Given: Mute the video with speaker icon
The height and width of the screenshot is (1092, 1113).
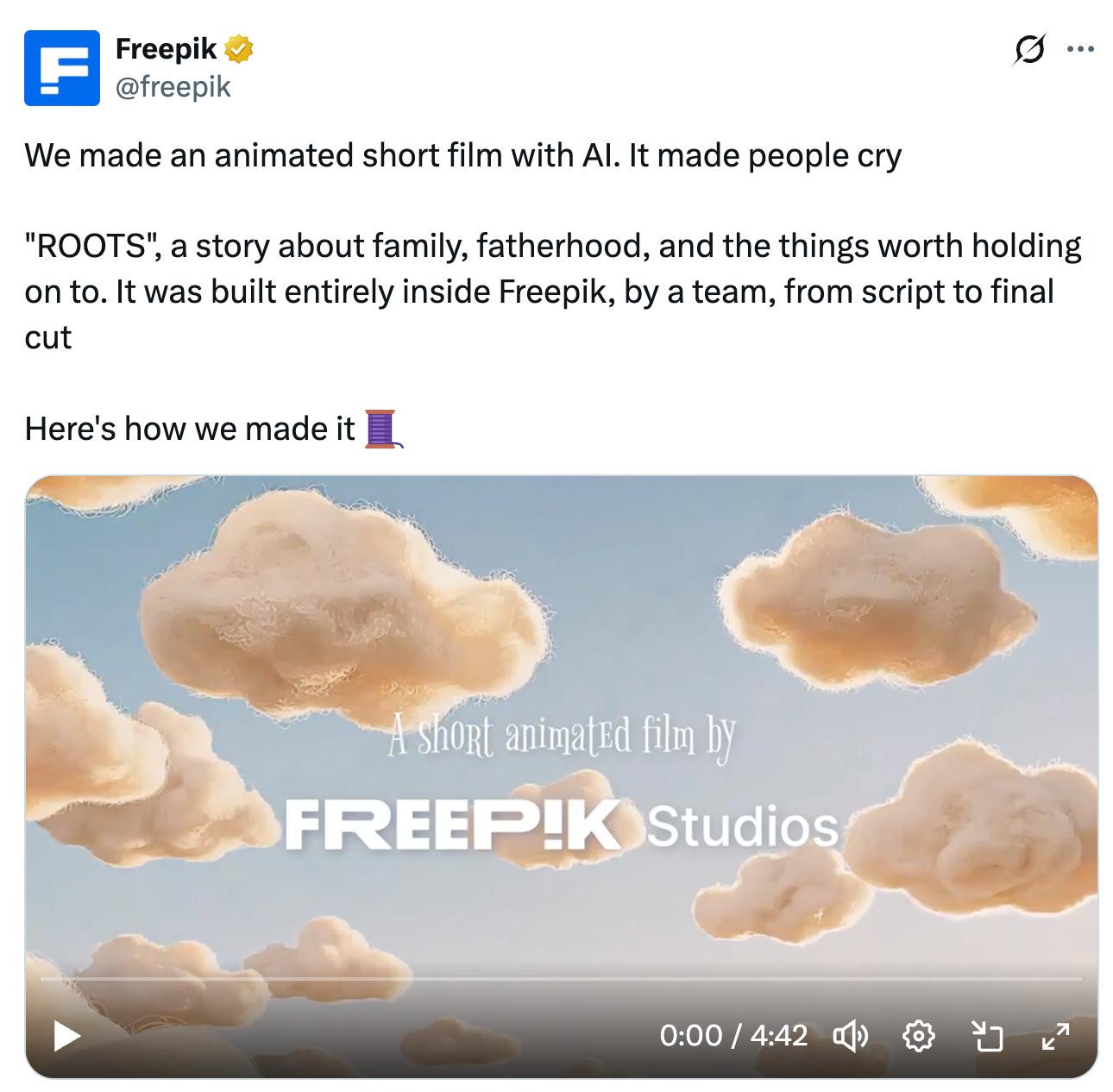Looking at the screenshot, I should point(850,1035).
